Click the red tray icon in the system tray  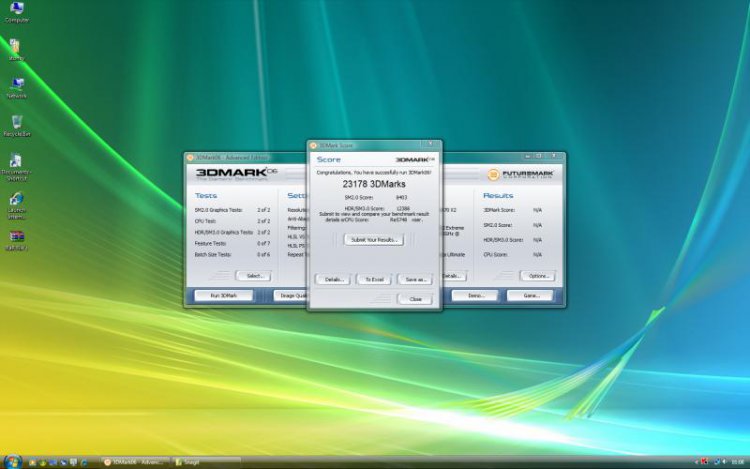point(704,462)
